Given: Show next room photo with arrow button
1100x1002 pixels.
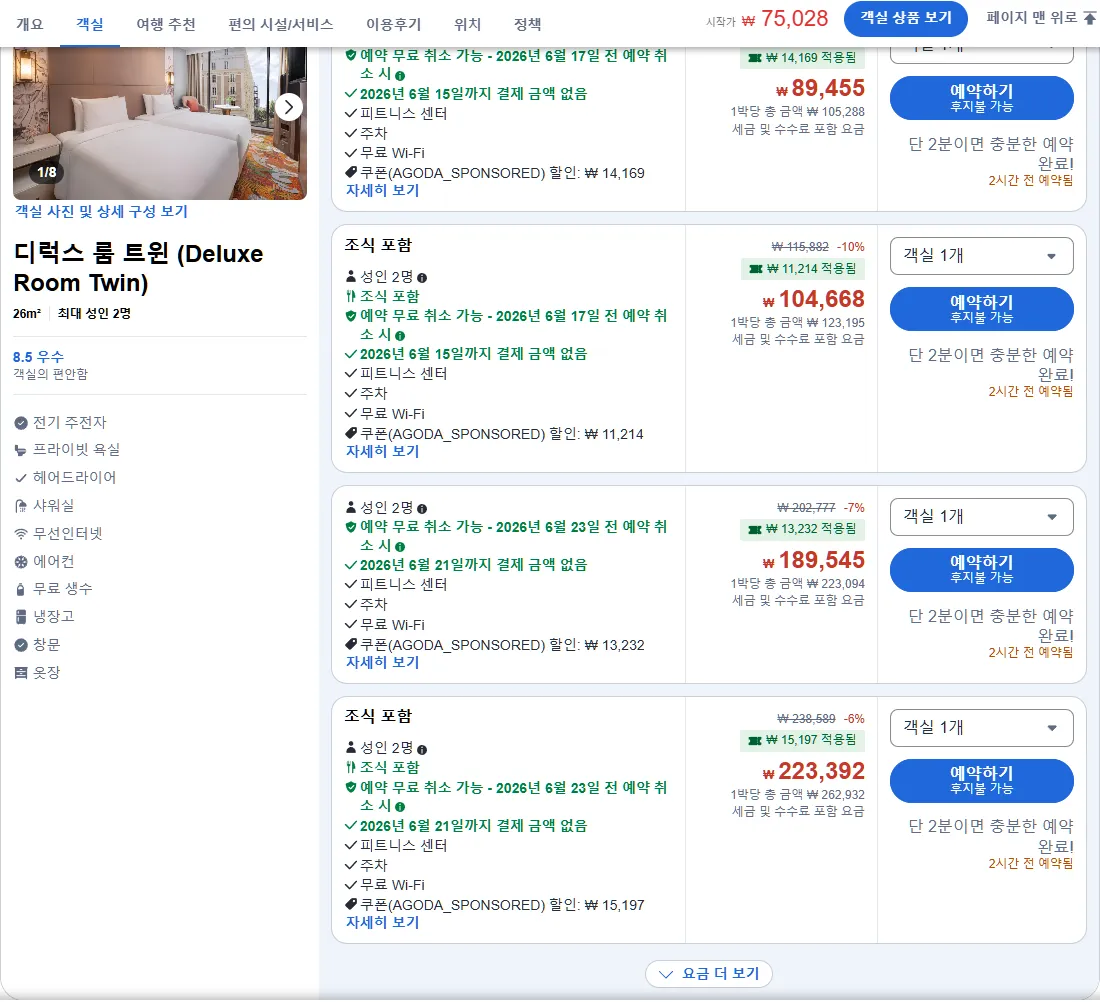Looking at the screenshot, I should pos(289,107).
